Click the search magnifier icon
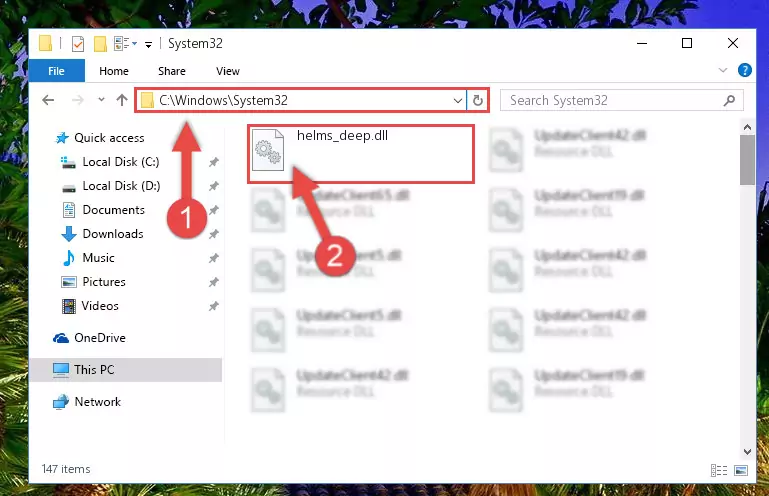 point(729,101)
